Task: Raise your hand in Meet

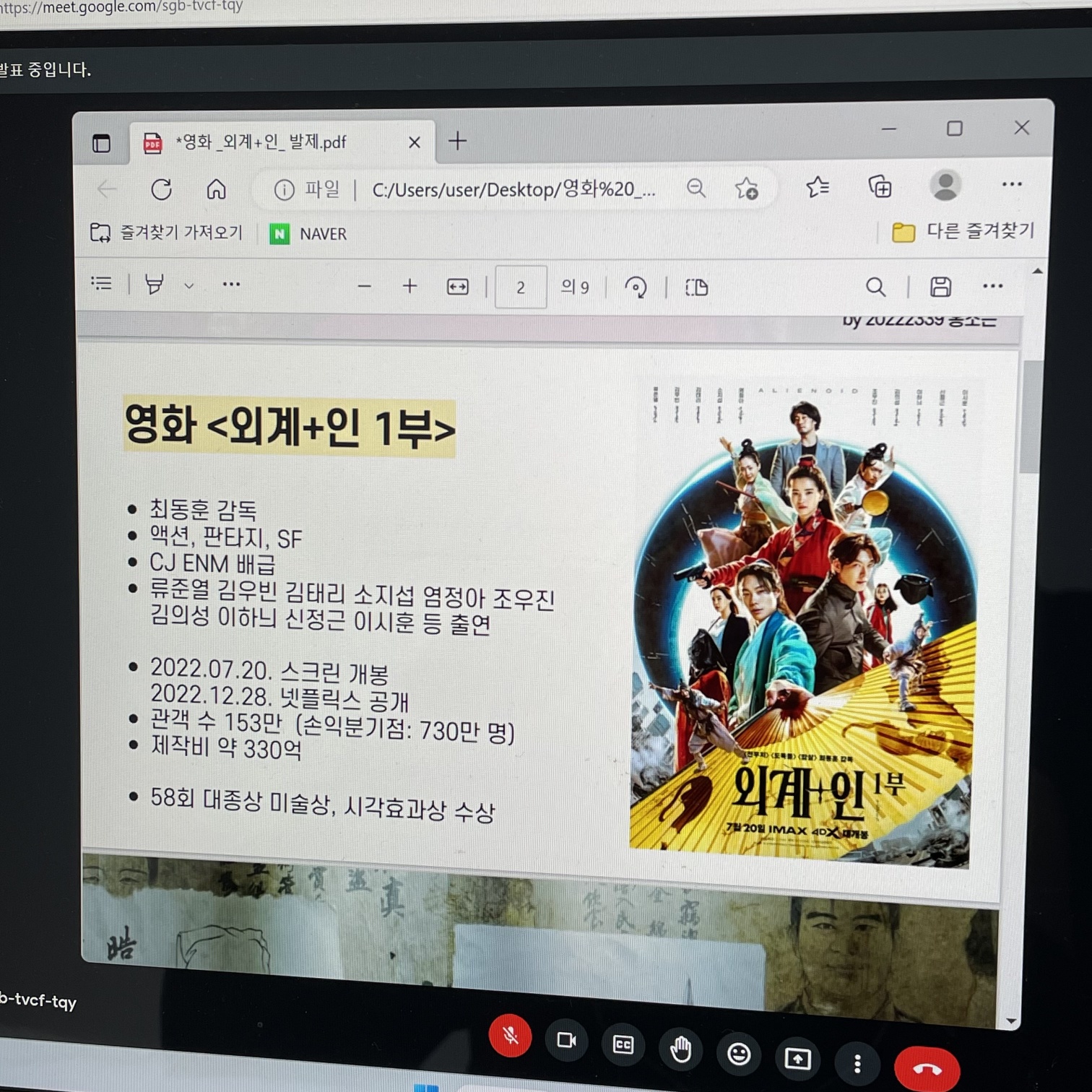Action: [680, 1049]
